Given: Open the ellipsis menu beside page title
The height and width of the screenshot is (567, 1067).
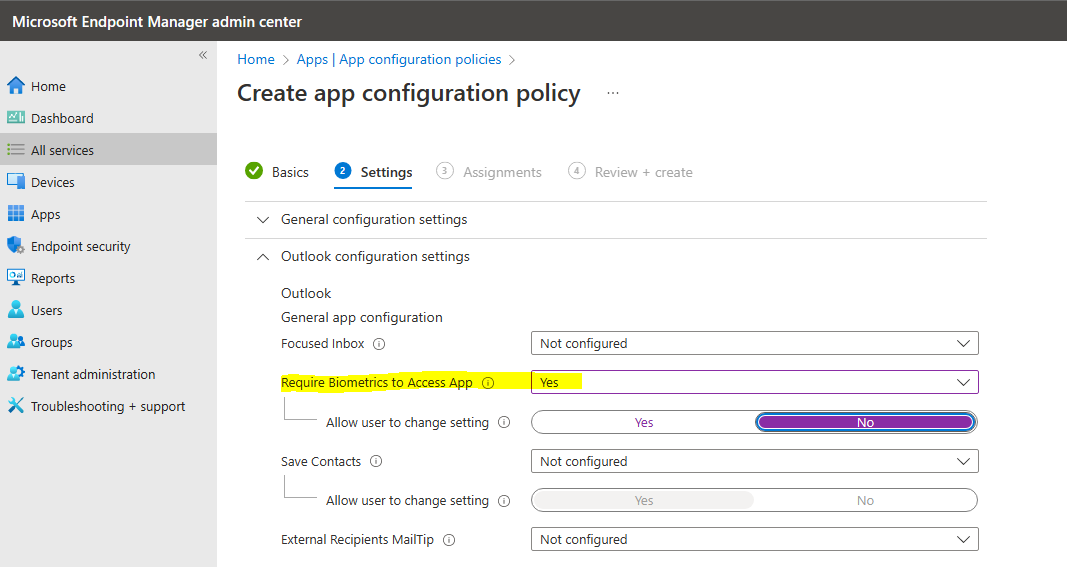Looking at the screenshot, I should point(613,93).
